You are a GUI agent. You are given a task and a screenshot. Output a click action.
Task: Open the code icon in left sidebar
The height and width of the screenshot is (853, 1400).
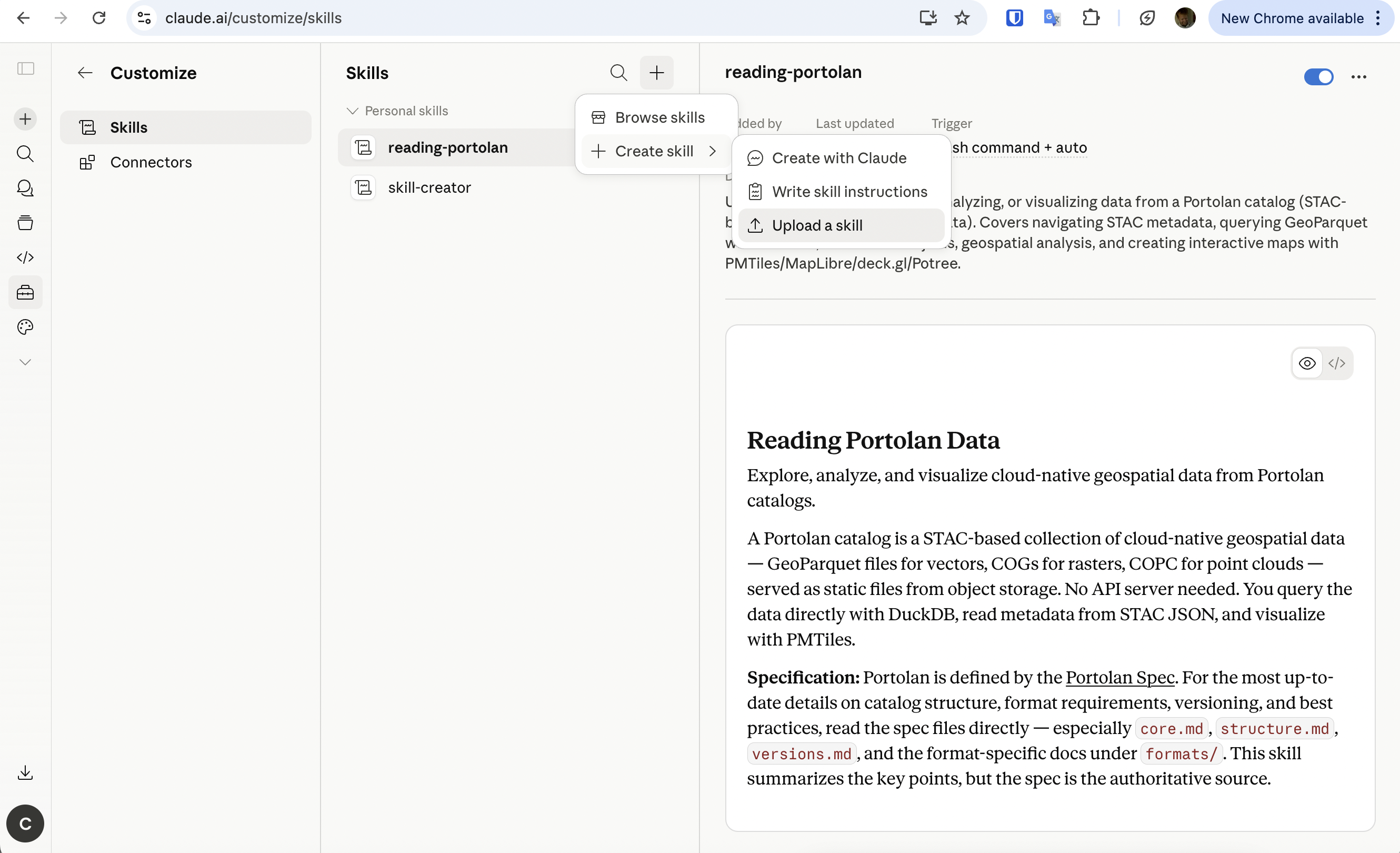tap(25, 257)
